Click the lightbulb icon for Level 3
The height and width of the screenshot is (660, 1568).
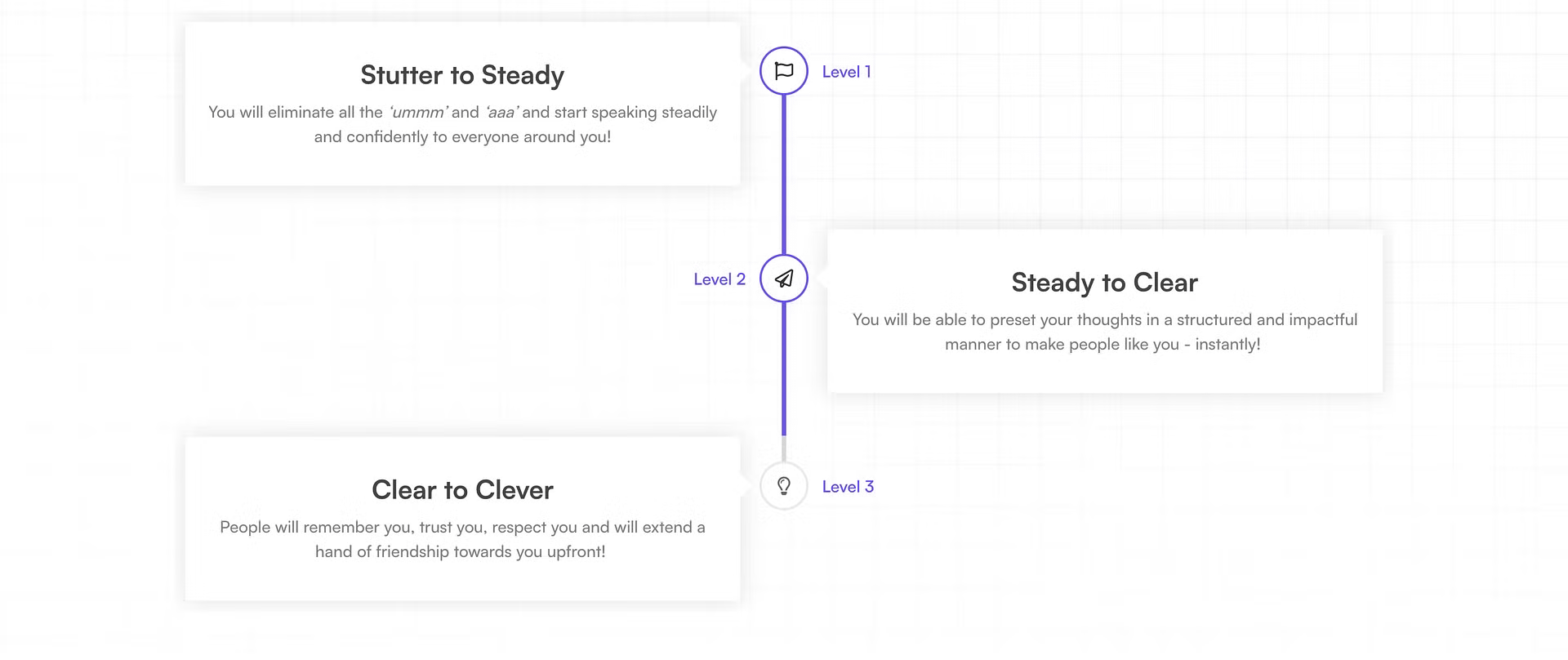[x=784, y=486]
